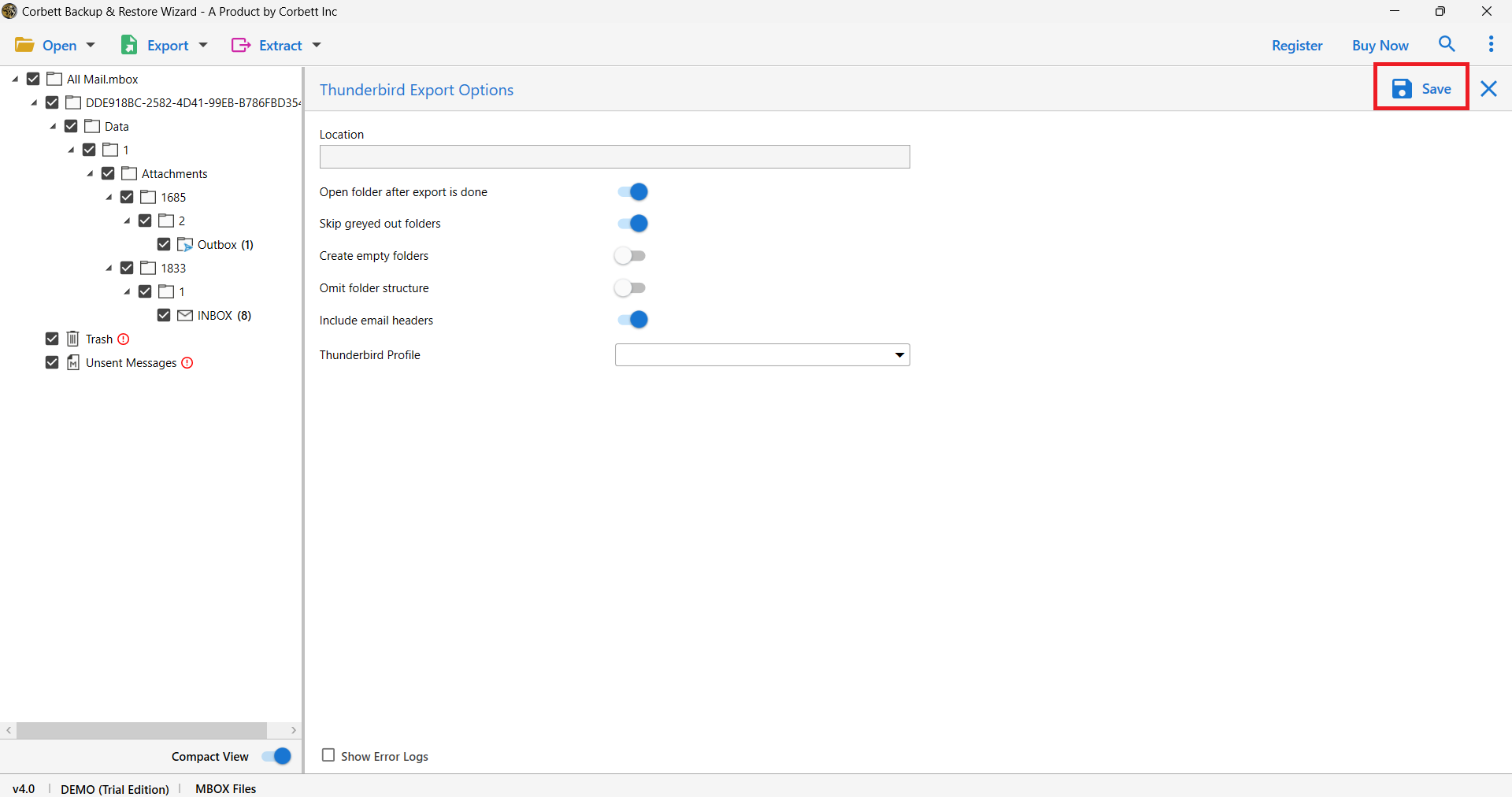
Task: Select the Unsent Messages tree item
Action: point(131,362)
